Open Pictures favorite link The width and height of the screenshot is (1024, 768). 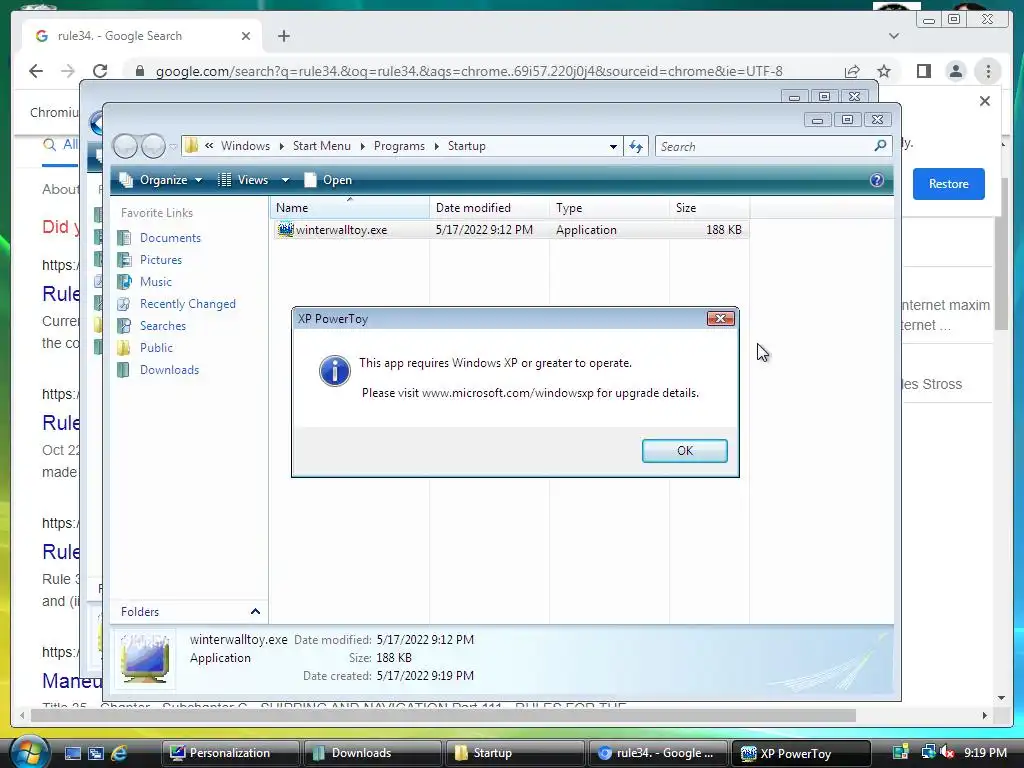point(161,260)
